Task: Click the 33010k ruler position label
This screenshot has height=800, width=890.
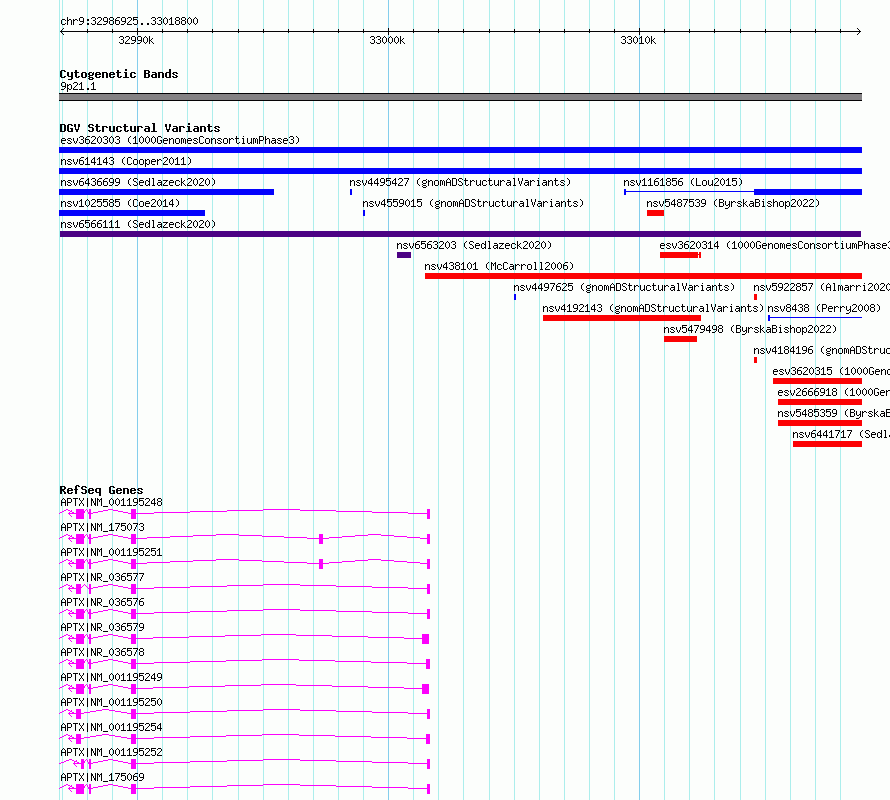Action: click(638, 40)
